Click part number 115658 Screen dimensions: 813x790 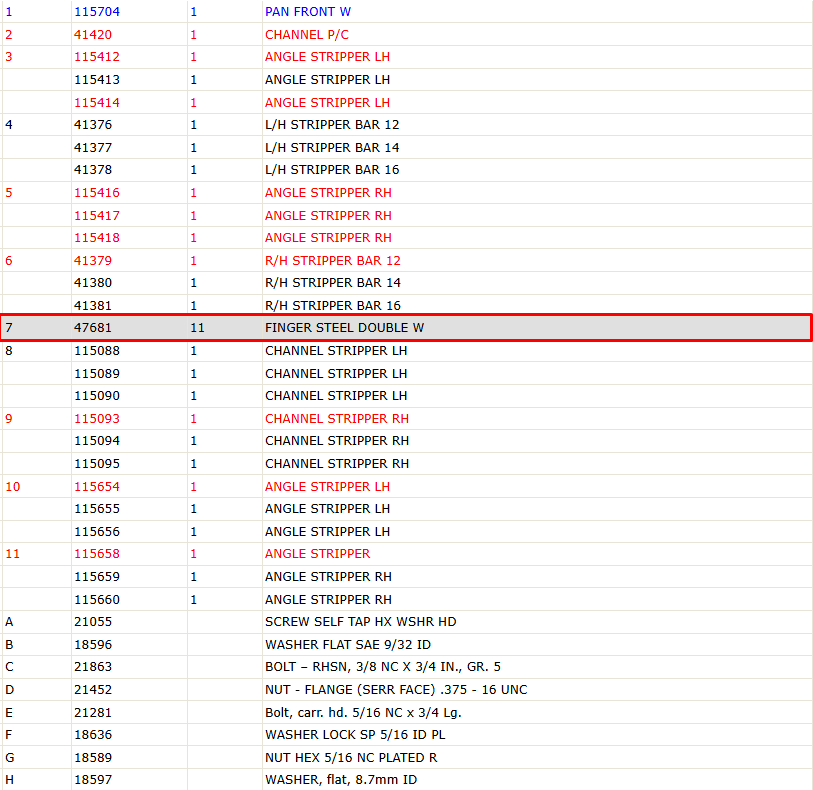point(97,554)
